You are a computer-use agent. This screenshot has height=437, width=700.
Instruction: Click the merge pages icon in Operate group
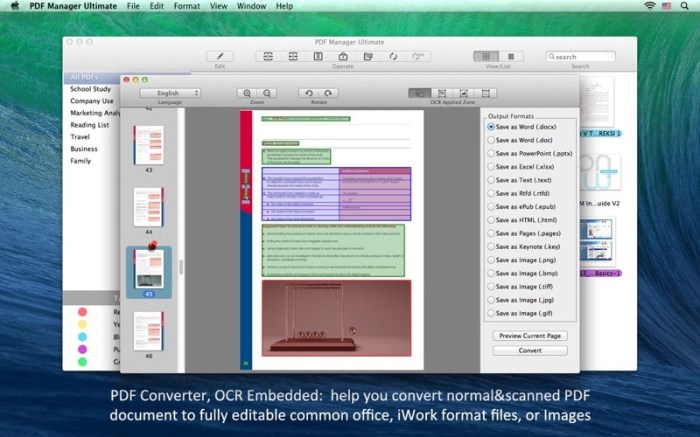point(268,56)
